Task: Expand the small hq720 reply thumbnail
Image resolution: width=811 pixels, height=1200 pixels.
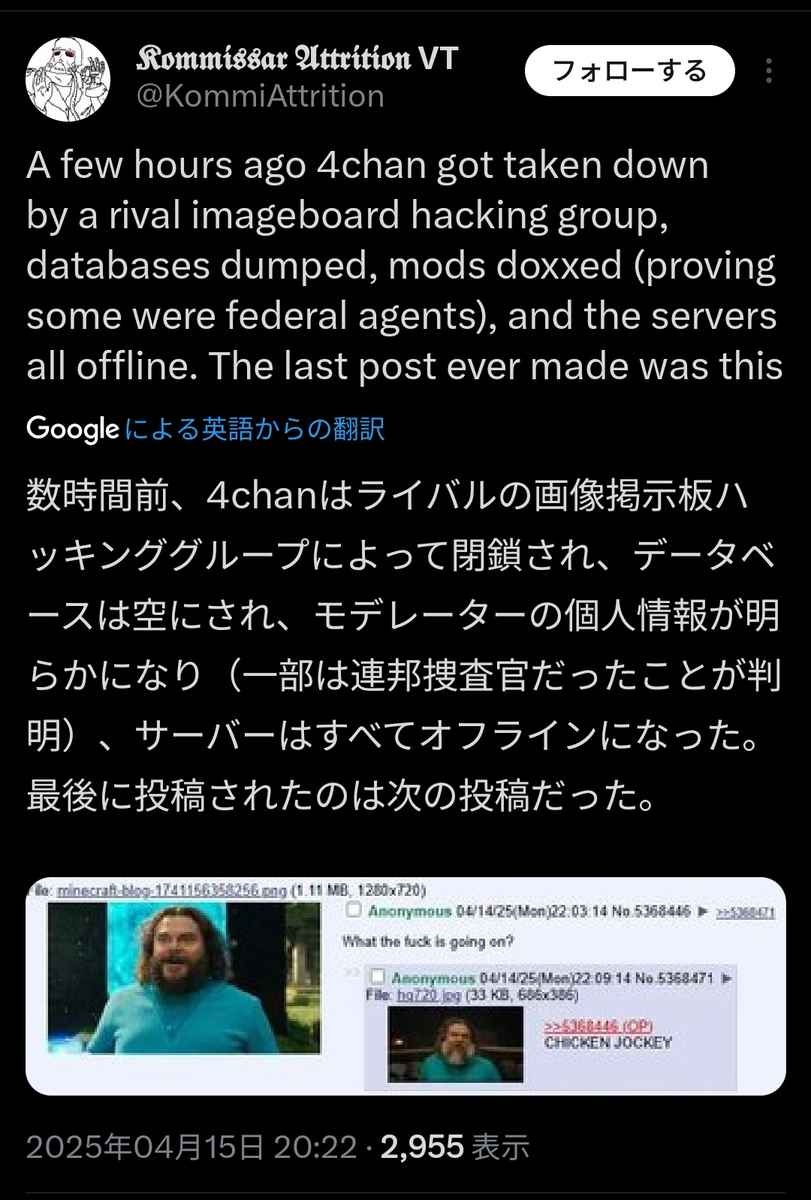Action: point(455,1045)
